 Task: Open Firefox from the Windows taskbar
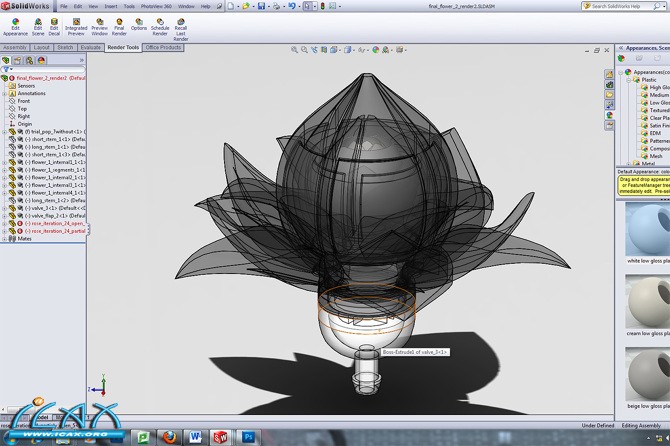pyautogui.click(x=171, y=435)
